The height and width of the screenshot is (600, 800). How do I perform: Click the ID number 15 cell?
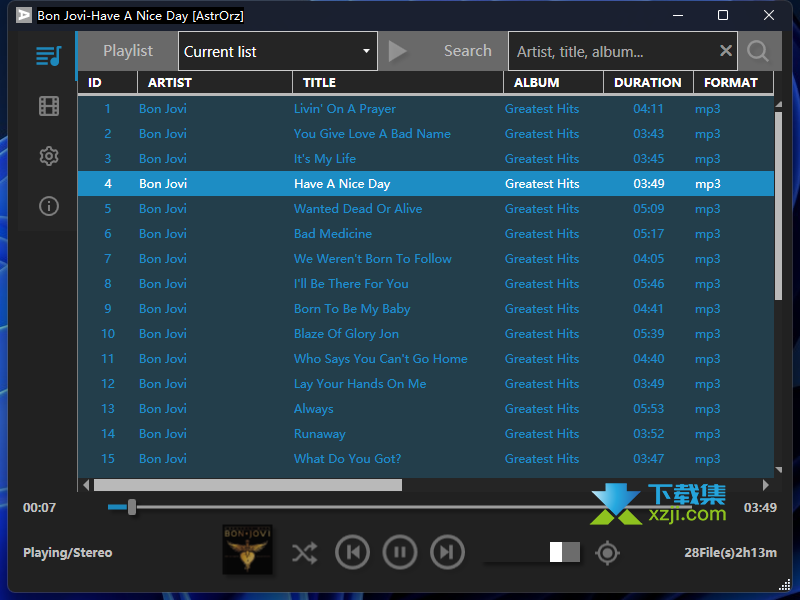point(108,459)
